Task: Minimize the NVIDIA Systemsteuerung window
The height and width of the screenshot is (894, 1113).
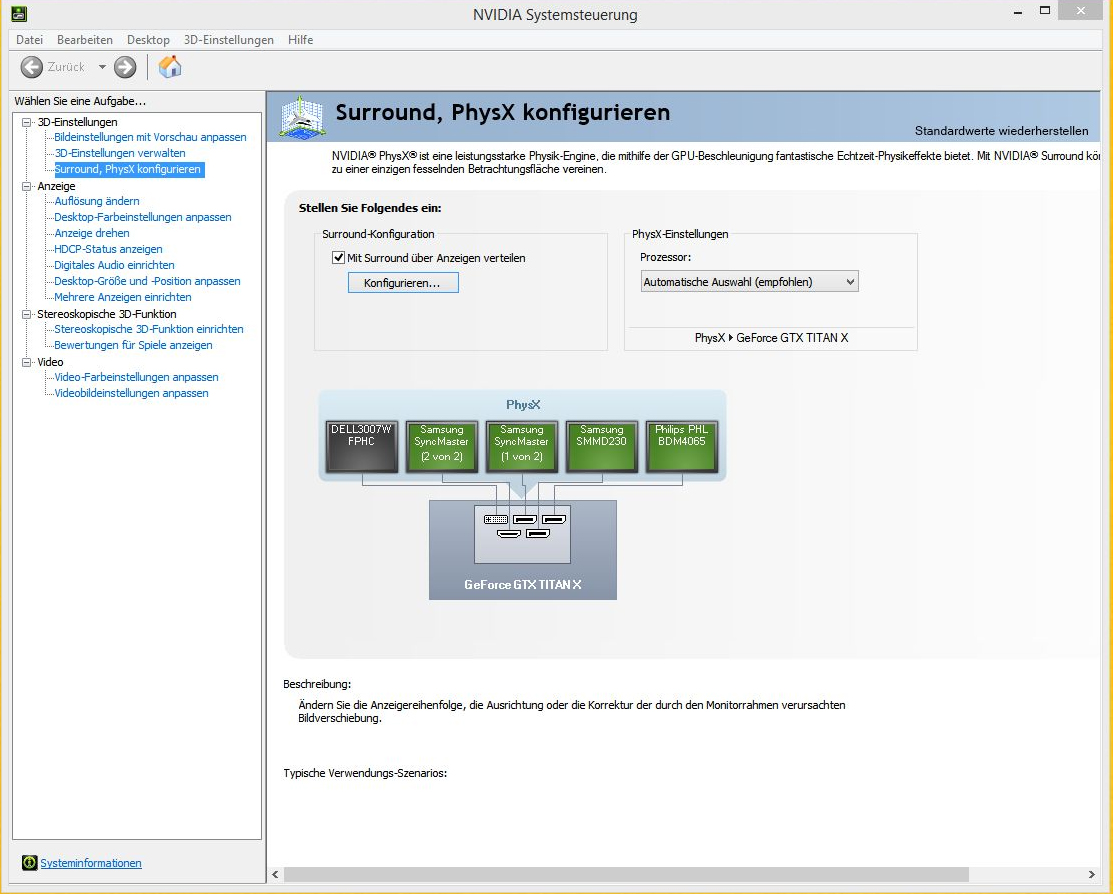Action: tap(1018, 11)
